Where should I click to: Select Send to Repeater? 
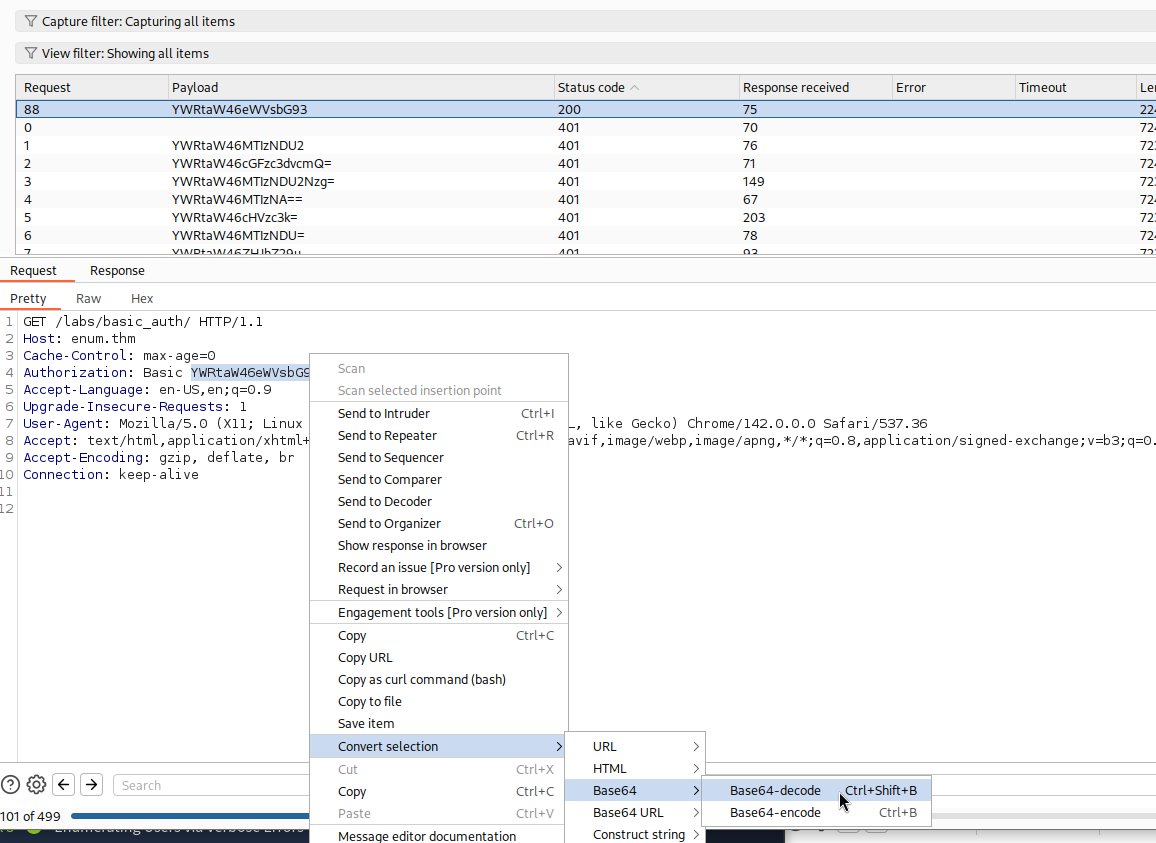(x=439, y=436)
